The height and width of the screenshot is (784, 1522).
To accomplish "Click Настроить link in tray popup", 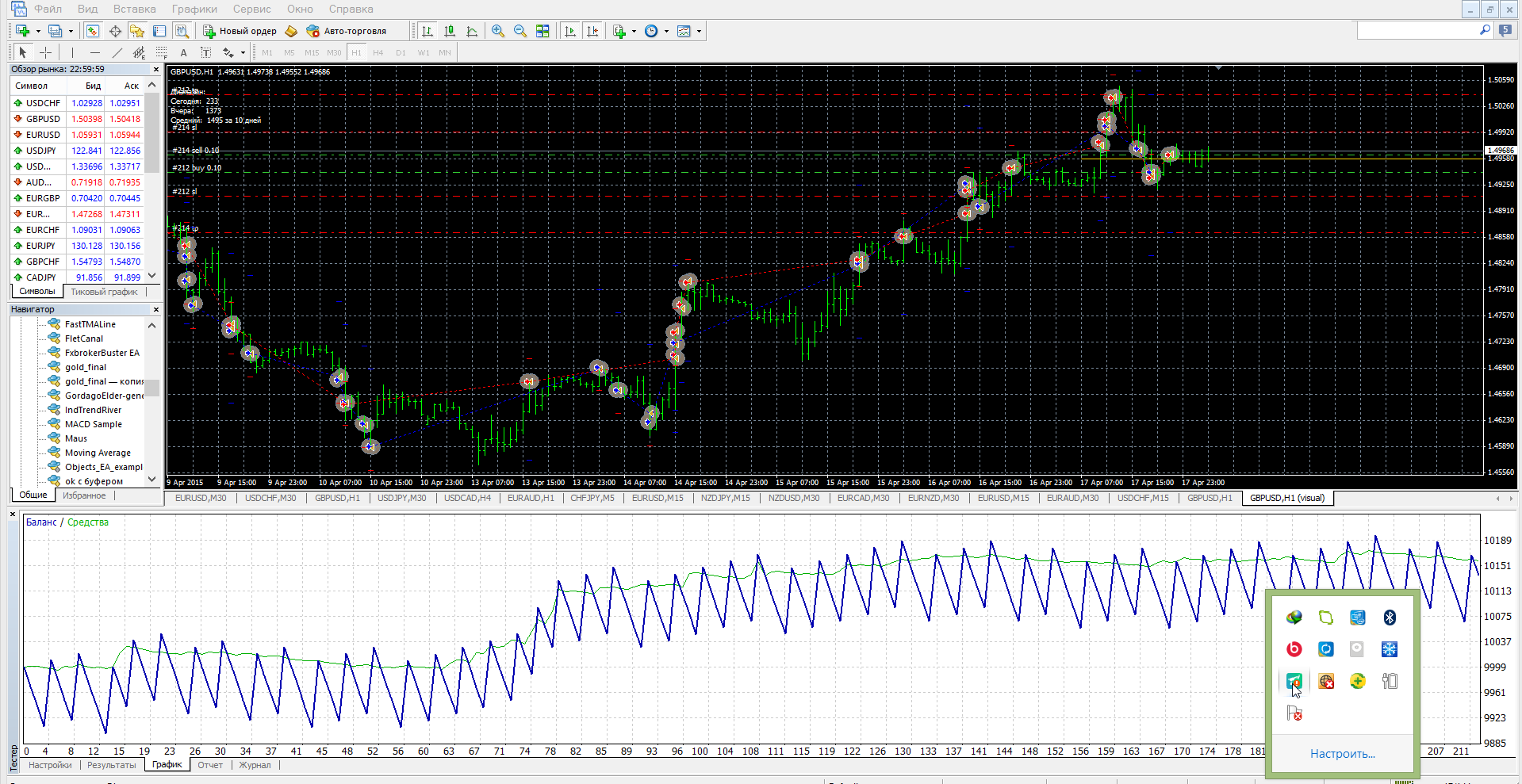I will click(1342, 754).
